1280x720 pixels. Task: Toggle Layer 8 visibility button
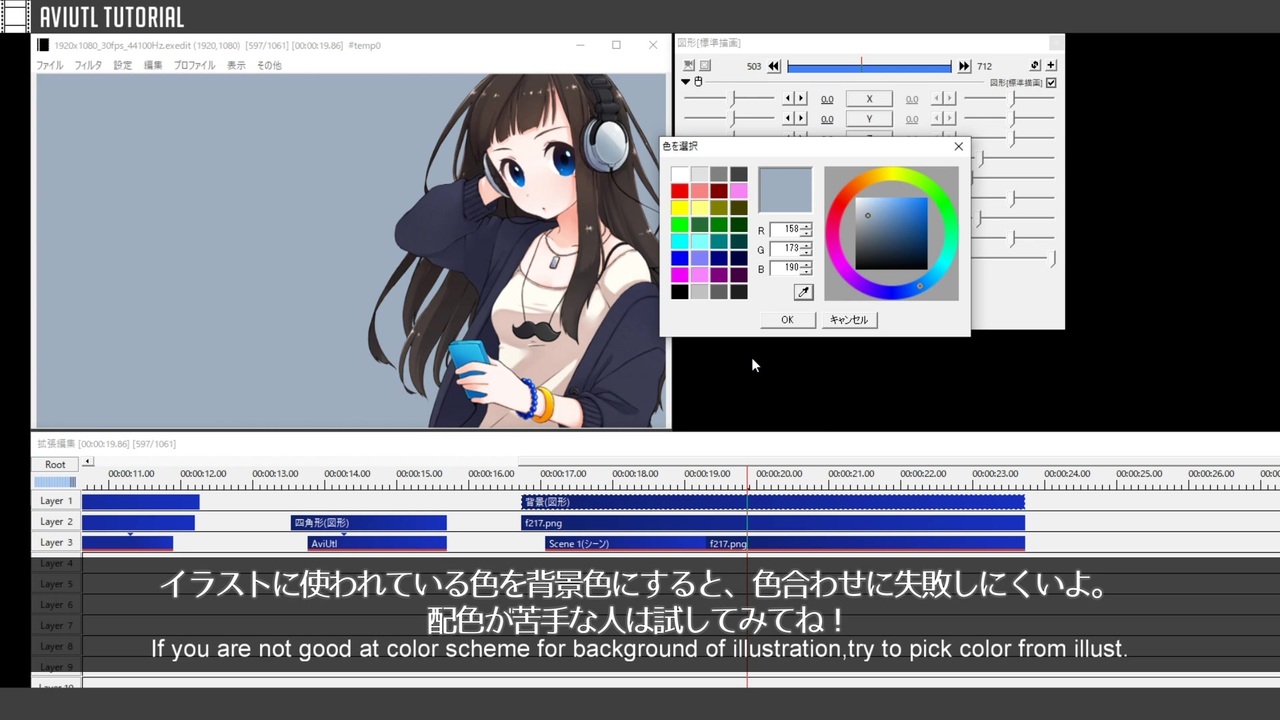pyautogui.click(x=56, y=647)
